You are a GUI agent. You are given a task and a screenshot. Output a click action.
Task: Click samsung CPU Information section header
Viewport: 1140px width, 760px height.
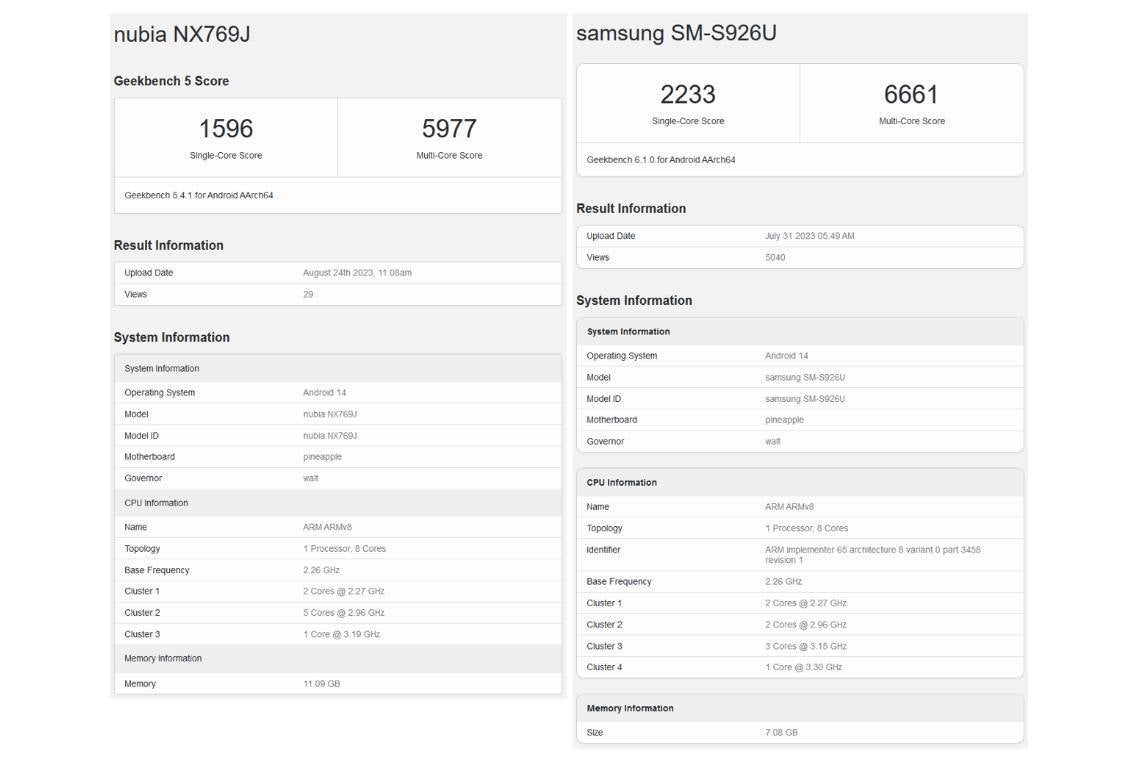pos(800,482)
